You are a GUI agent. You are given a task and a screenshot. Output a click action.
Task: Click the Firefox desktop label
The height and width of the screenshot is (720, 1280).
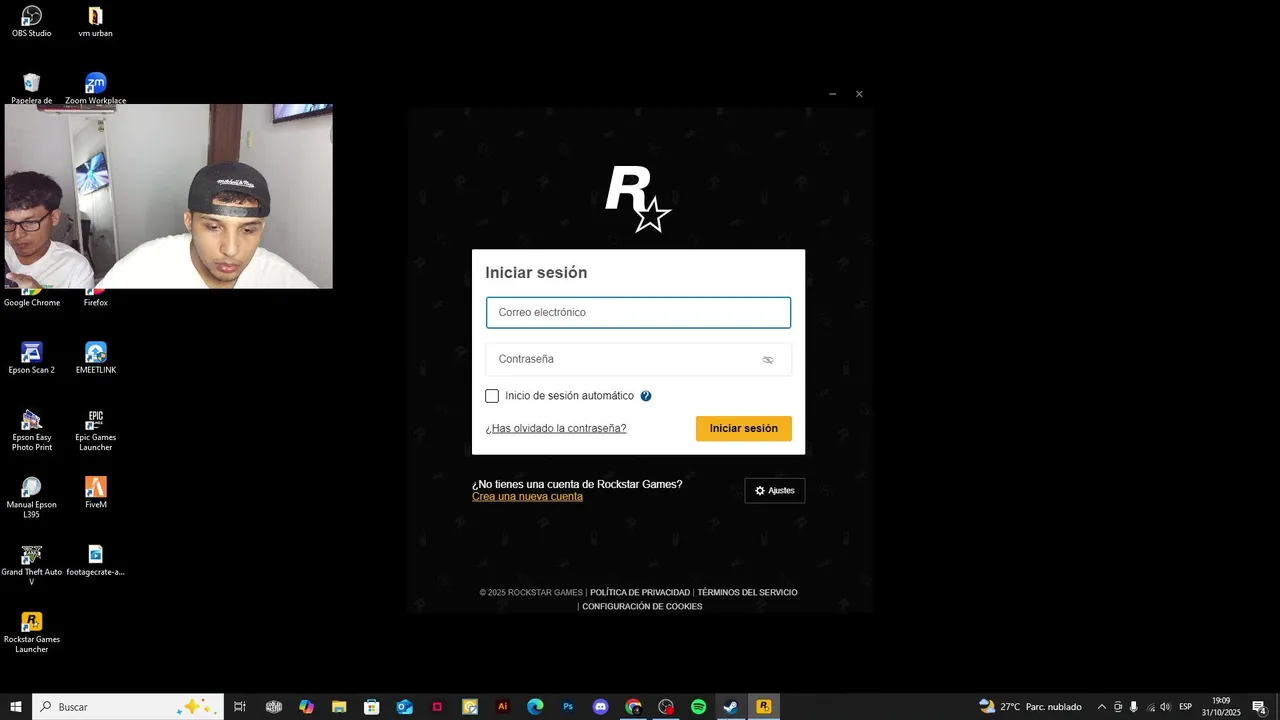click(x=96, y=303)
